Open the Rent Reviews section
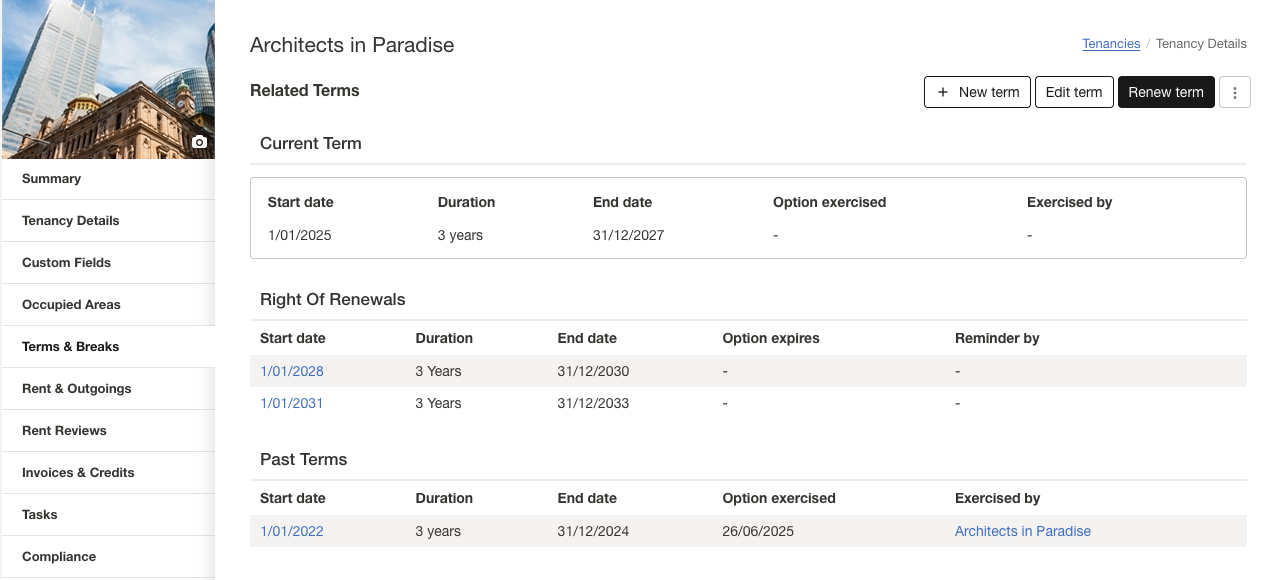Image resolution: width=1281 pixels, height=580 pixels. click(64, 431)
